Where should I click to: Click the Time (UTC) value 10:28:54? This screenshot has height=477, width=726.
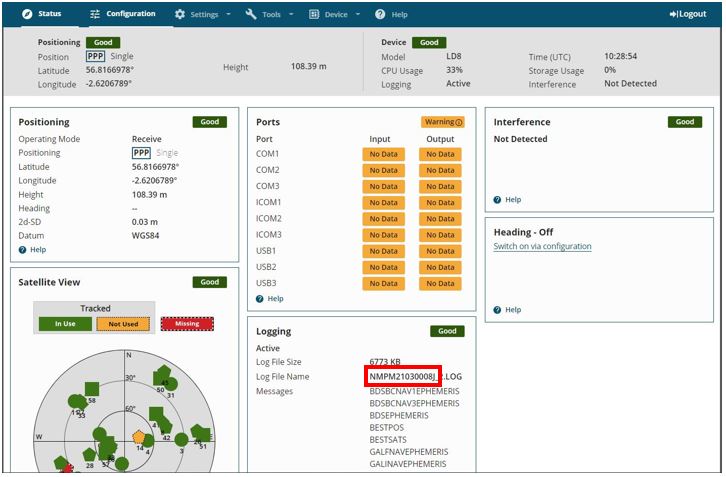click(x=620, y=56)
